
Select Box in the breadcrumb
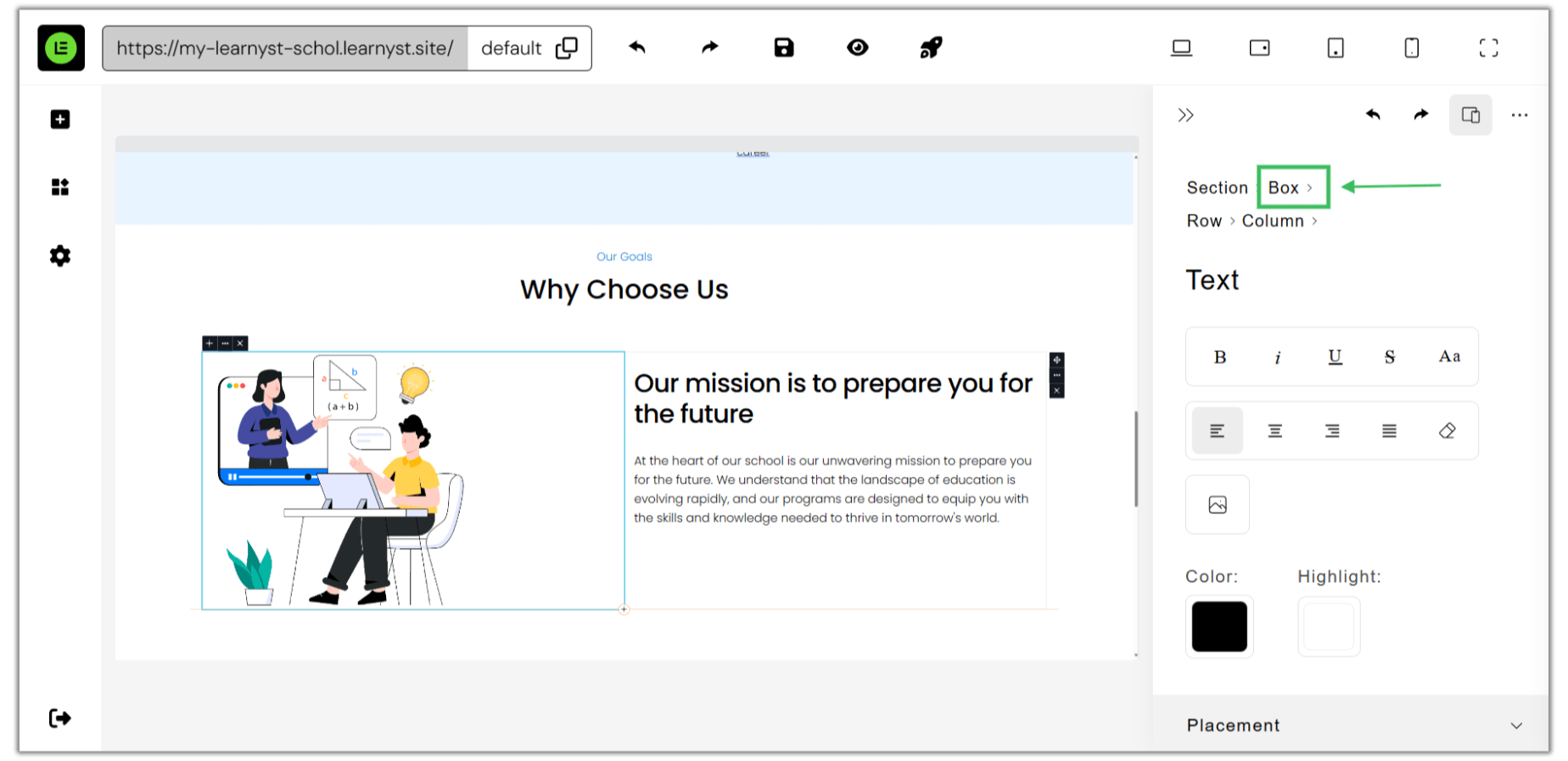(x=1283, y=187)
